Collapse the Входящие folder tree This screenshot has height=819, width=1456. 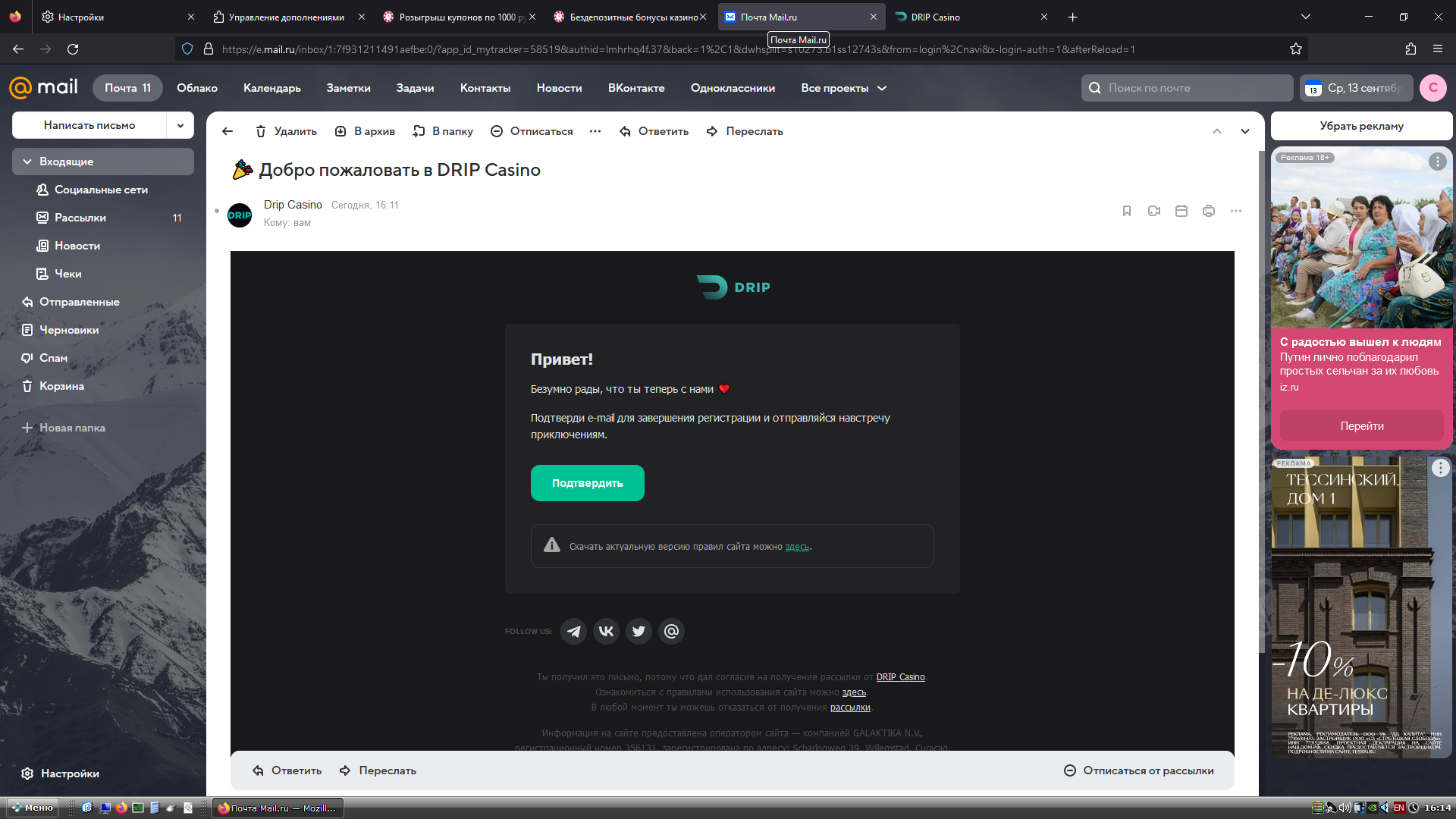tap(27, 162)
